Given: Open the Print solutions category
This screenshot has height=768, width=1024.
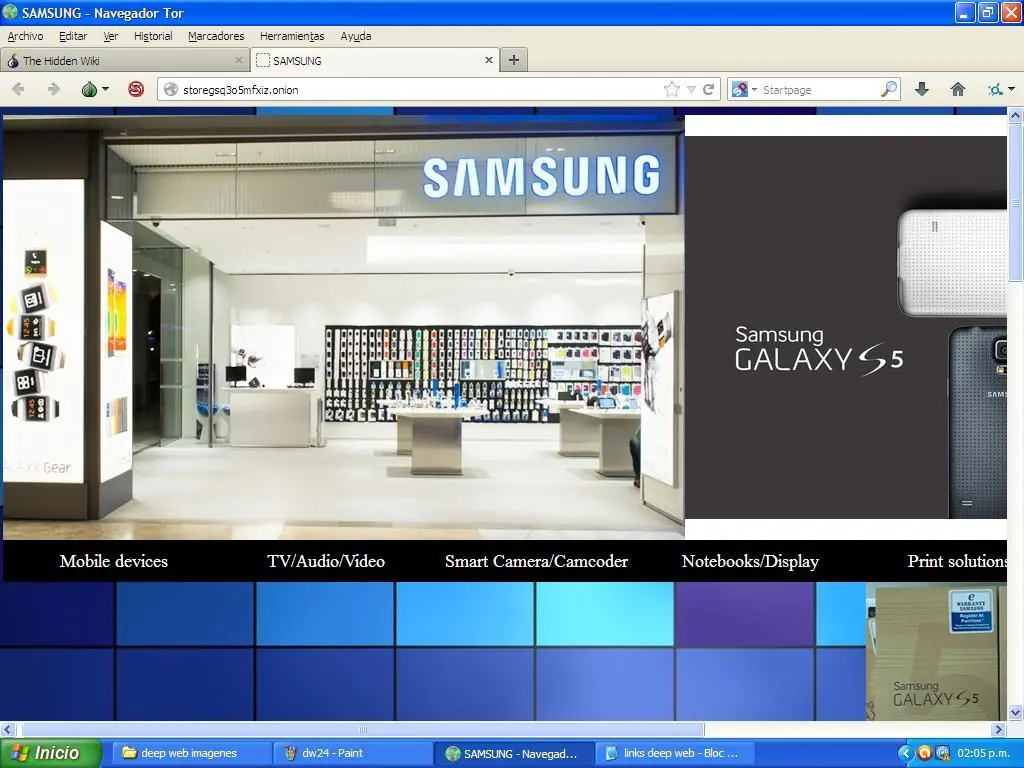Looking at the screenshot, I should click(957, 561).
